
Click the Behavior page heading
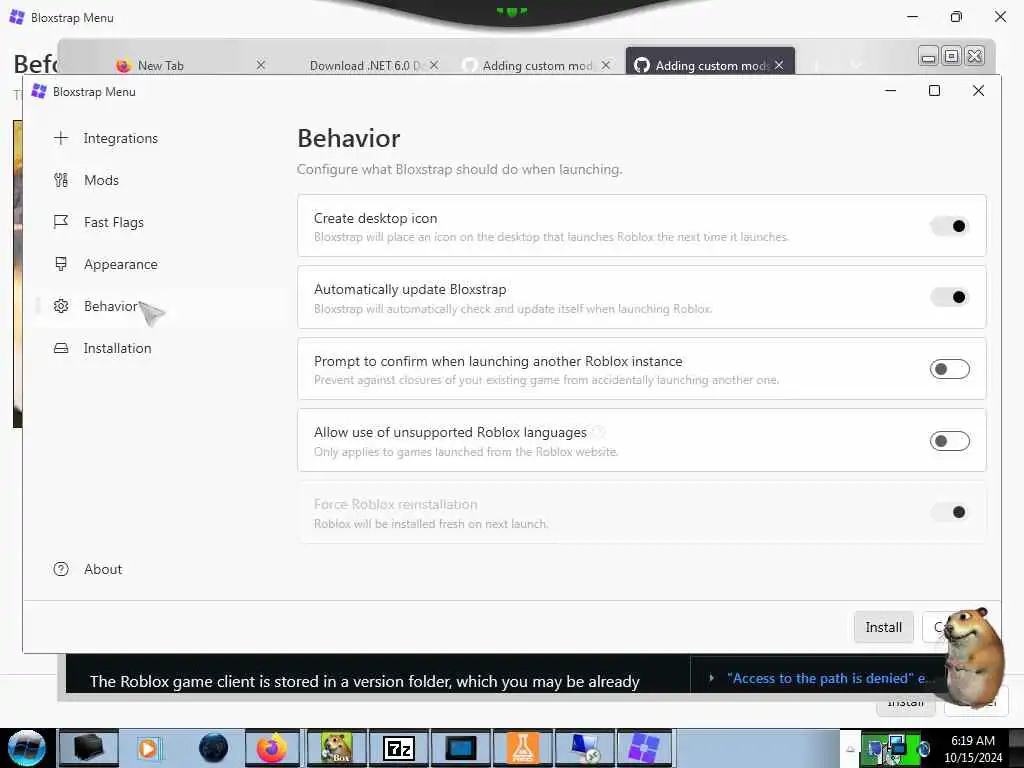coord(349,138)
